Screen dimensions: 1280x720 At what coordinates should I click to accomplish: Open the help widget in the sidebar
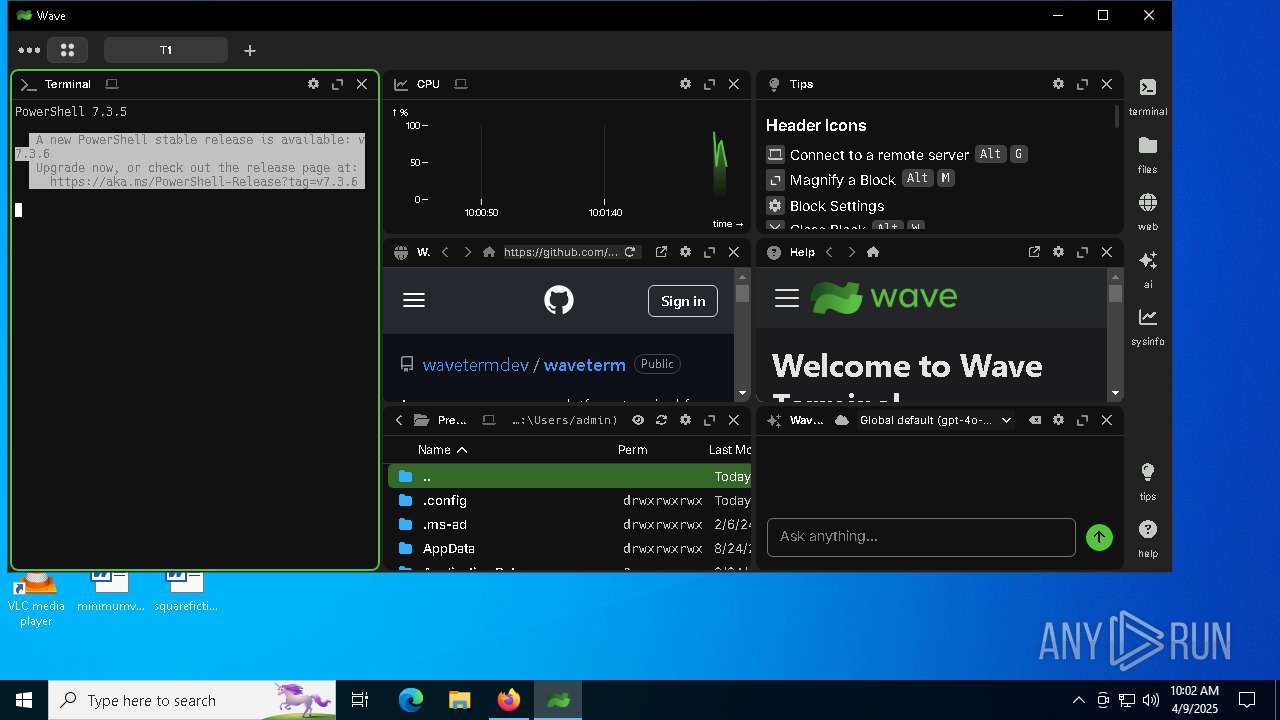pos(1148,538)
